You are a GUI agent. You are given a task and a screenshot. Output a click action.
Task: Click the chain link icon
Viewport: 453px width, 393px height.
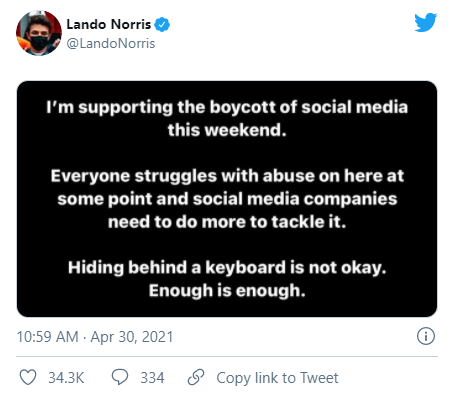pos(196,377)
